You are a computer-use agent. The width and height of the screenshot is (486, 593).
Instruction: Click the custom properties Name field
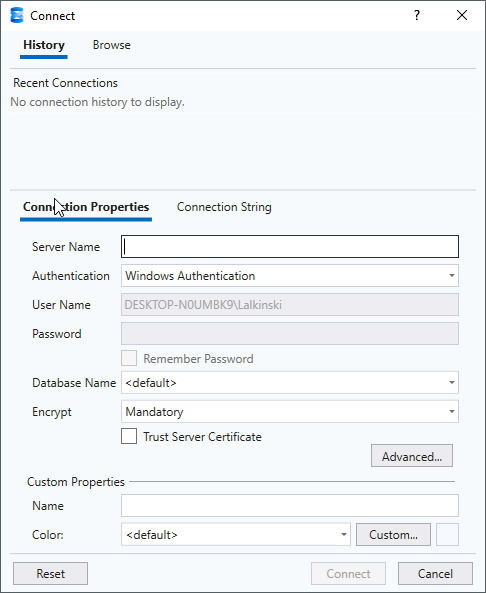coord(290,506)
